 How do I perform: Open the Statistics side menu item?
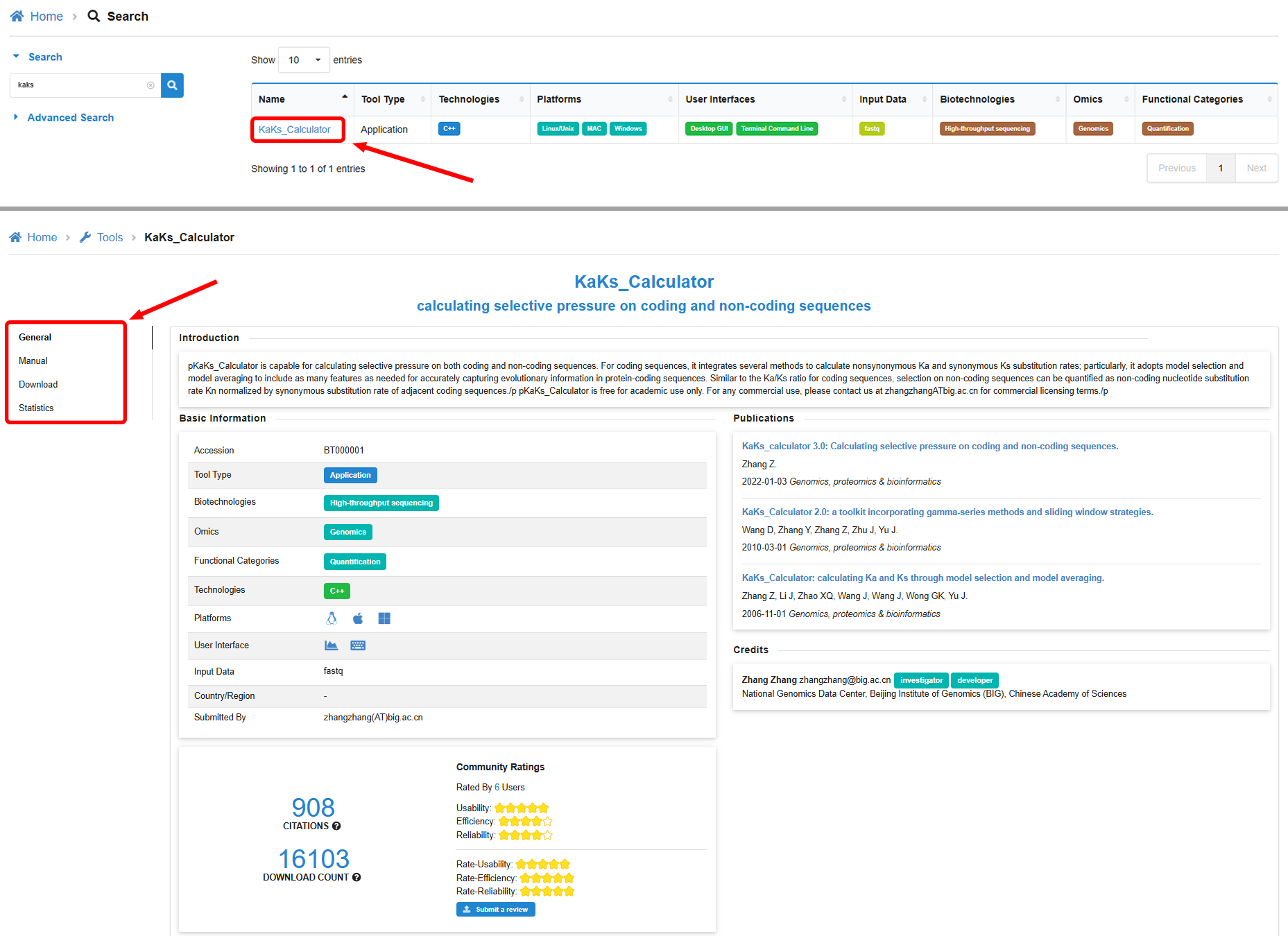coord(36,408)
